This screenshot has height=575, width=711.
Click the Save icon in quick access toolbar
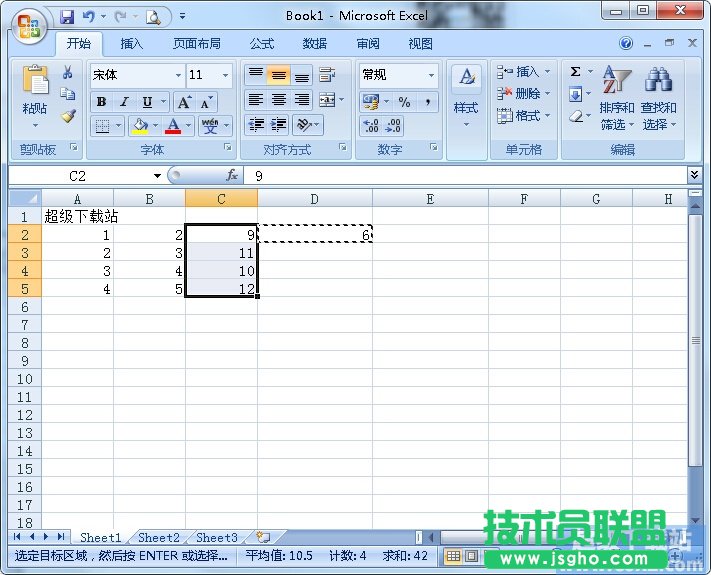click(x=67, y=16)
